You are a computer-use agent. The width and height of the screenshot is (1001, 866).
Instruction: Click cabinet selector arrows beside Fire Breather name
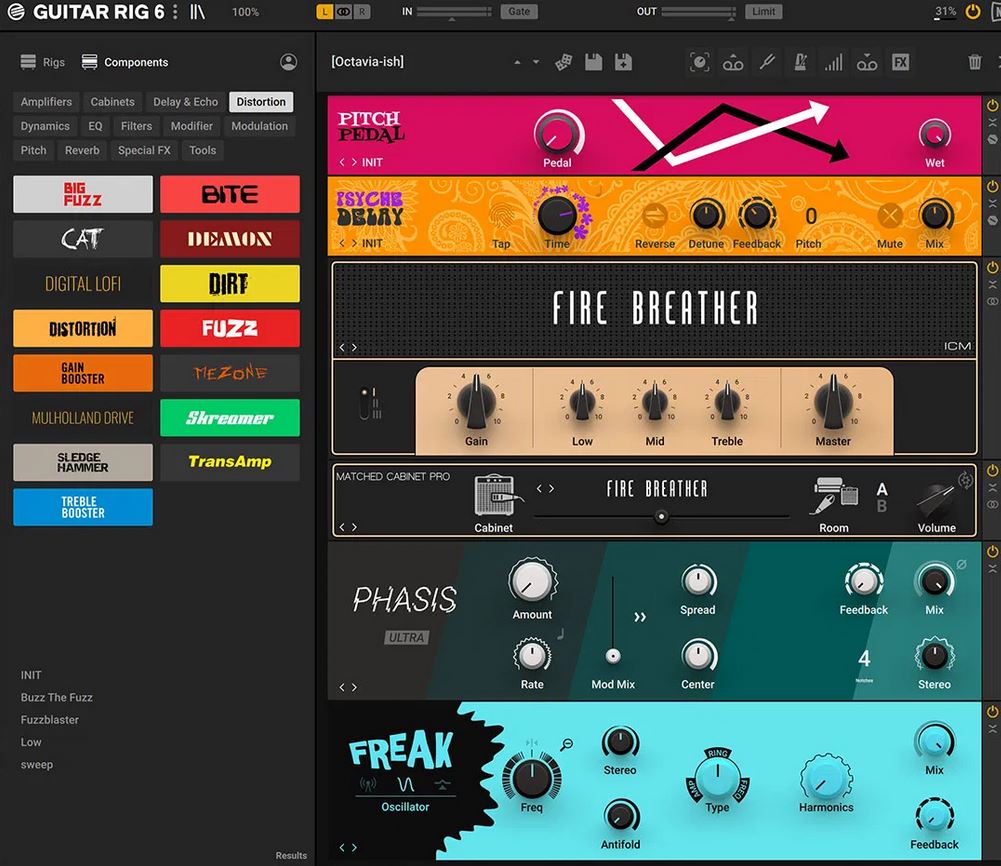pyautogui.click(x=545, y=489)
